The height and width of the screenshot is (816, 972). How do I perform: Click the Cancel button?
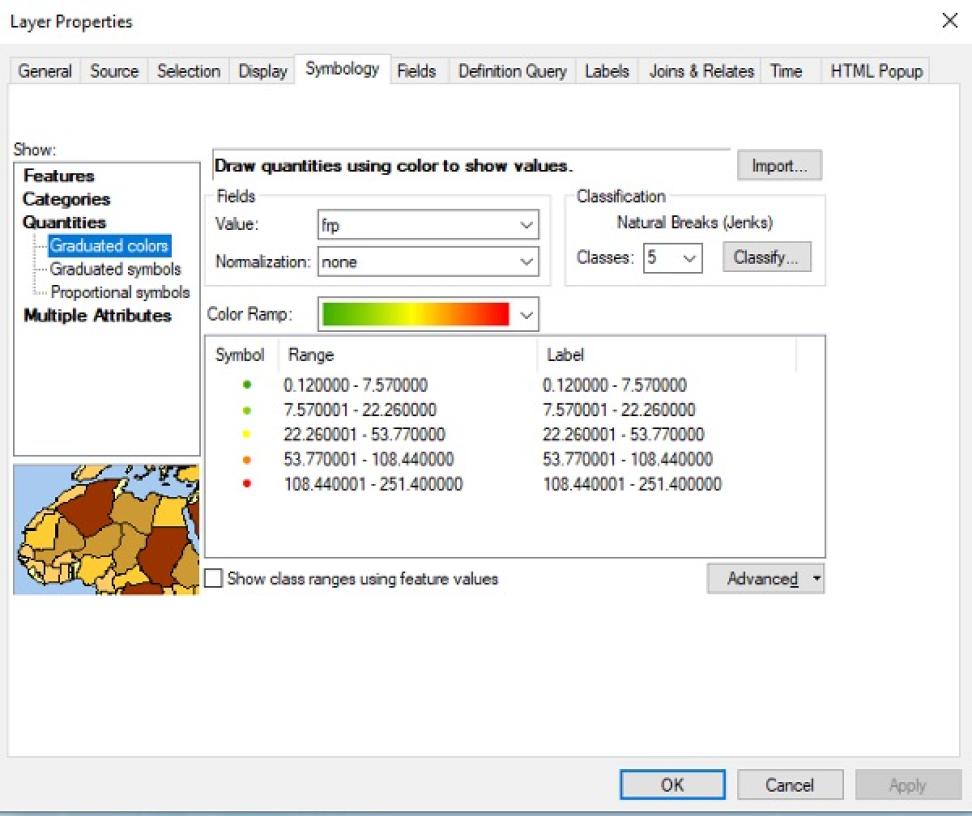(x=790, y=785)
